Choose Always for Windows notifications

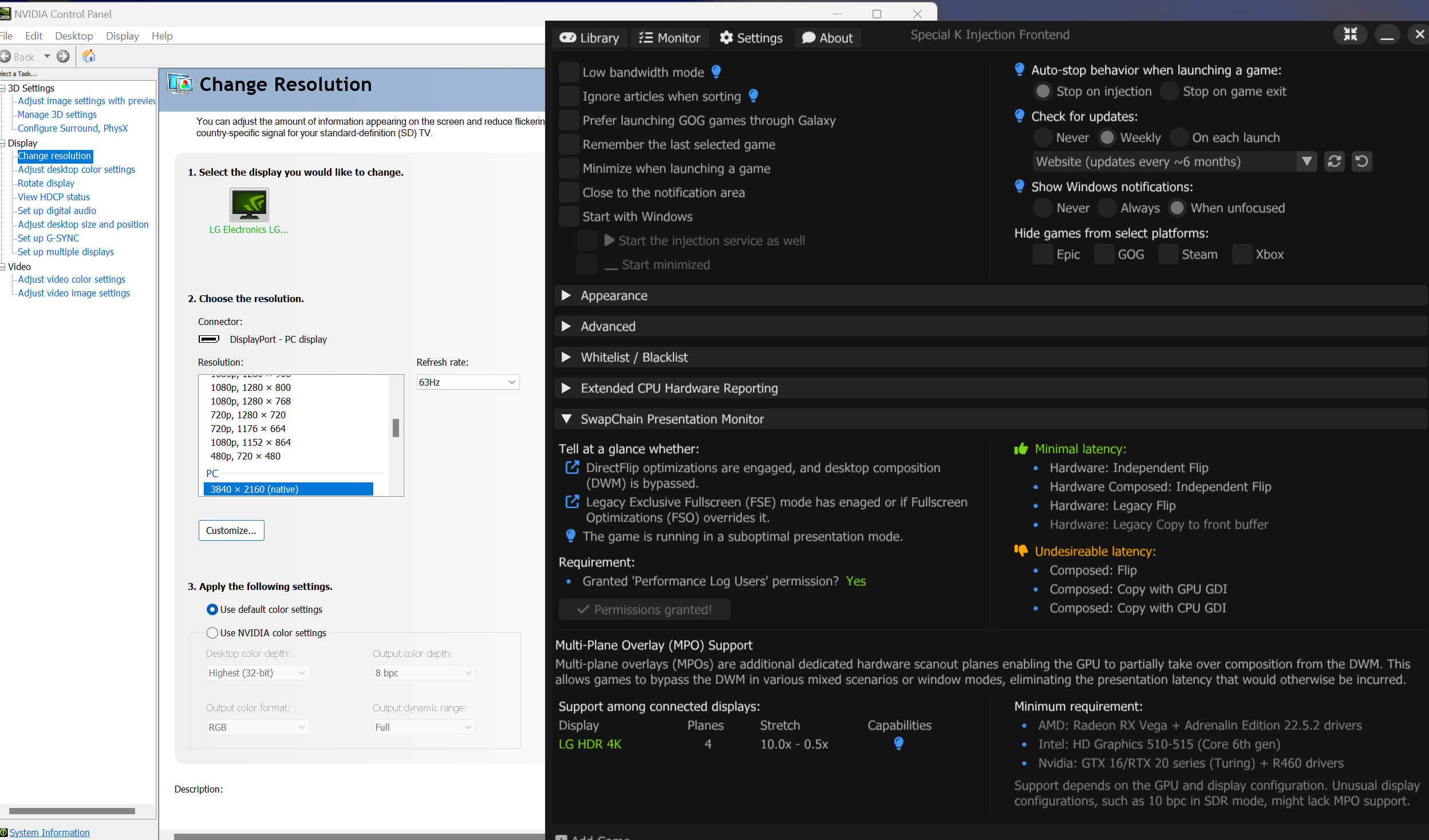(x=1107, y=208)
